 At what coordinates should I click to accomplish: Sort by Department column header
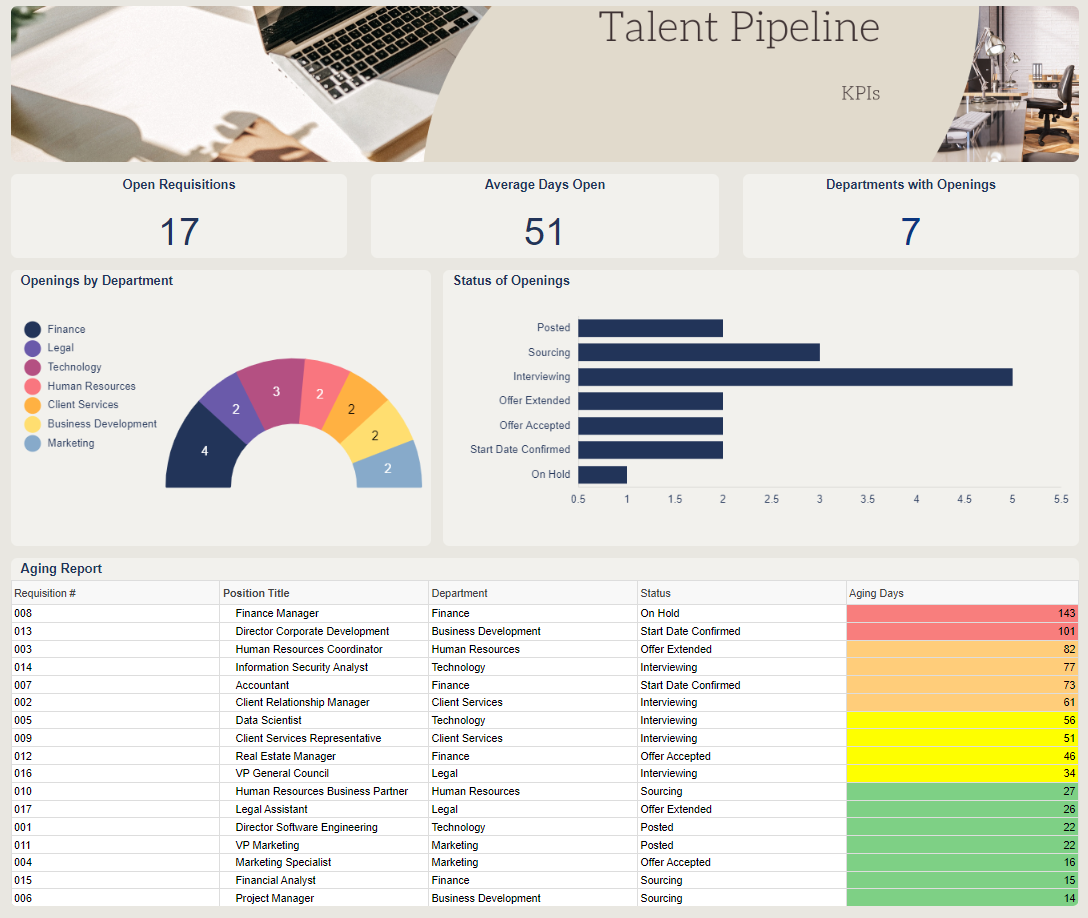533,593
